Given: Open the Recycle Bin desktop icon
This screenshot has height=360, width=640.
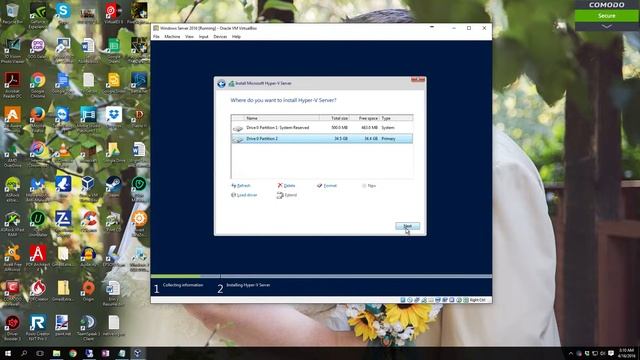Looking at the screenshot, I should (12, 12).
